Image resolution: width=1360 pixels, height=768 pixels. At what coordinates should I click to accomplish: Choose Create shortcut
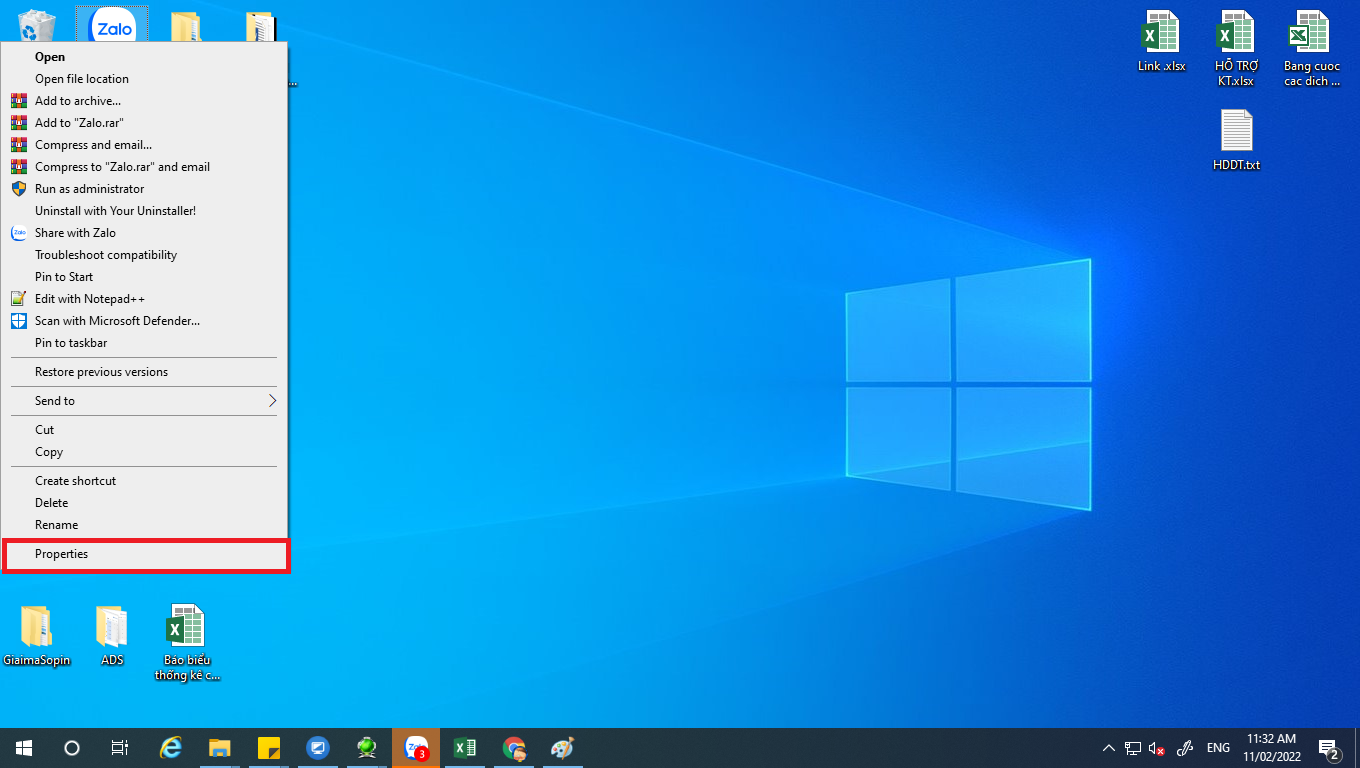(144, 481)
